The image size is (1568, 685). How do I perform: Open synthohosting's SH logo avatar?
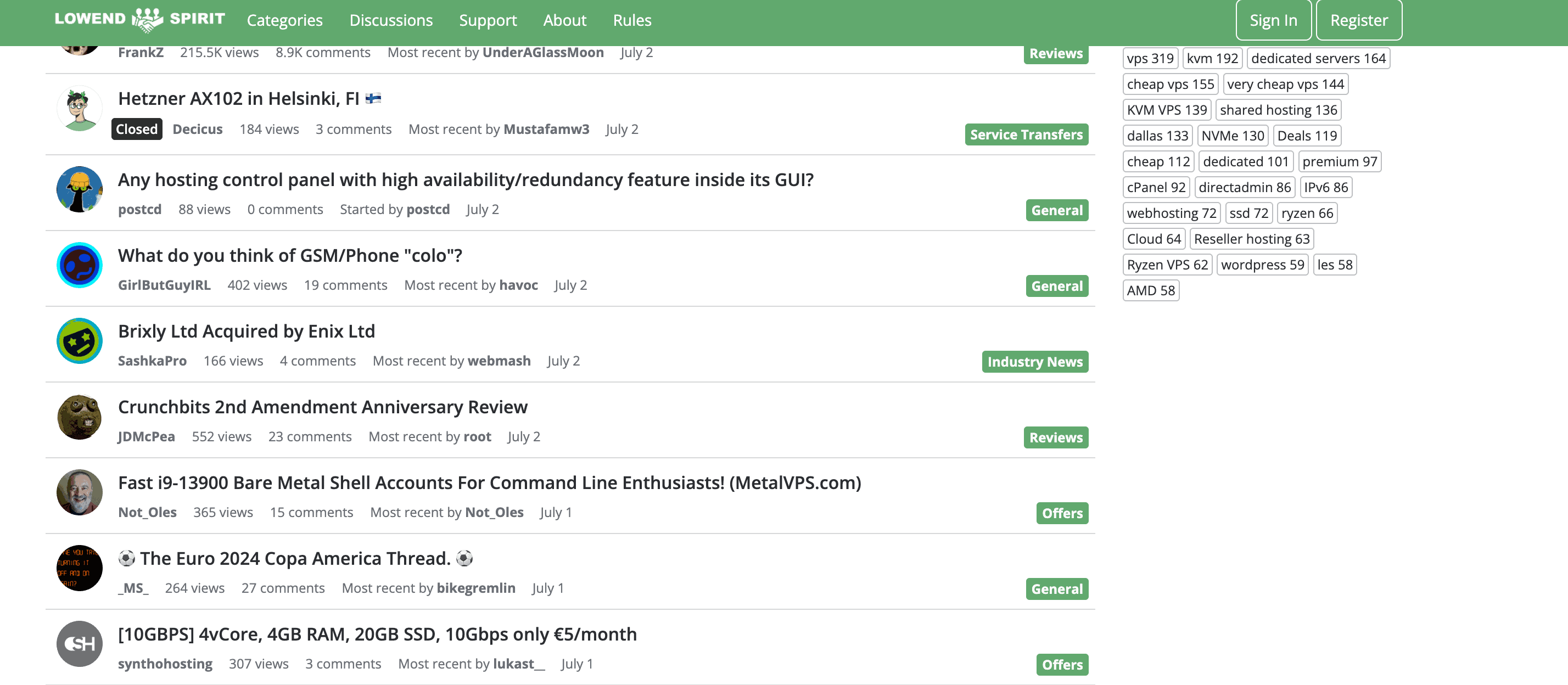pyautogui.click(x=79, y=644)
